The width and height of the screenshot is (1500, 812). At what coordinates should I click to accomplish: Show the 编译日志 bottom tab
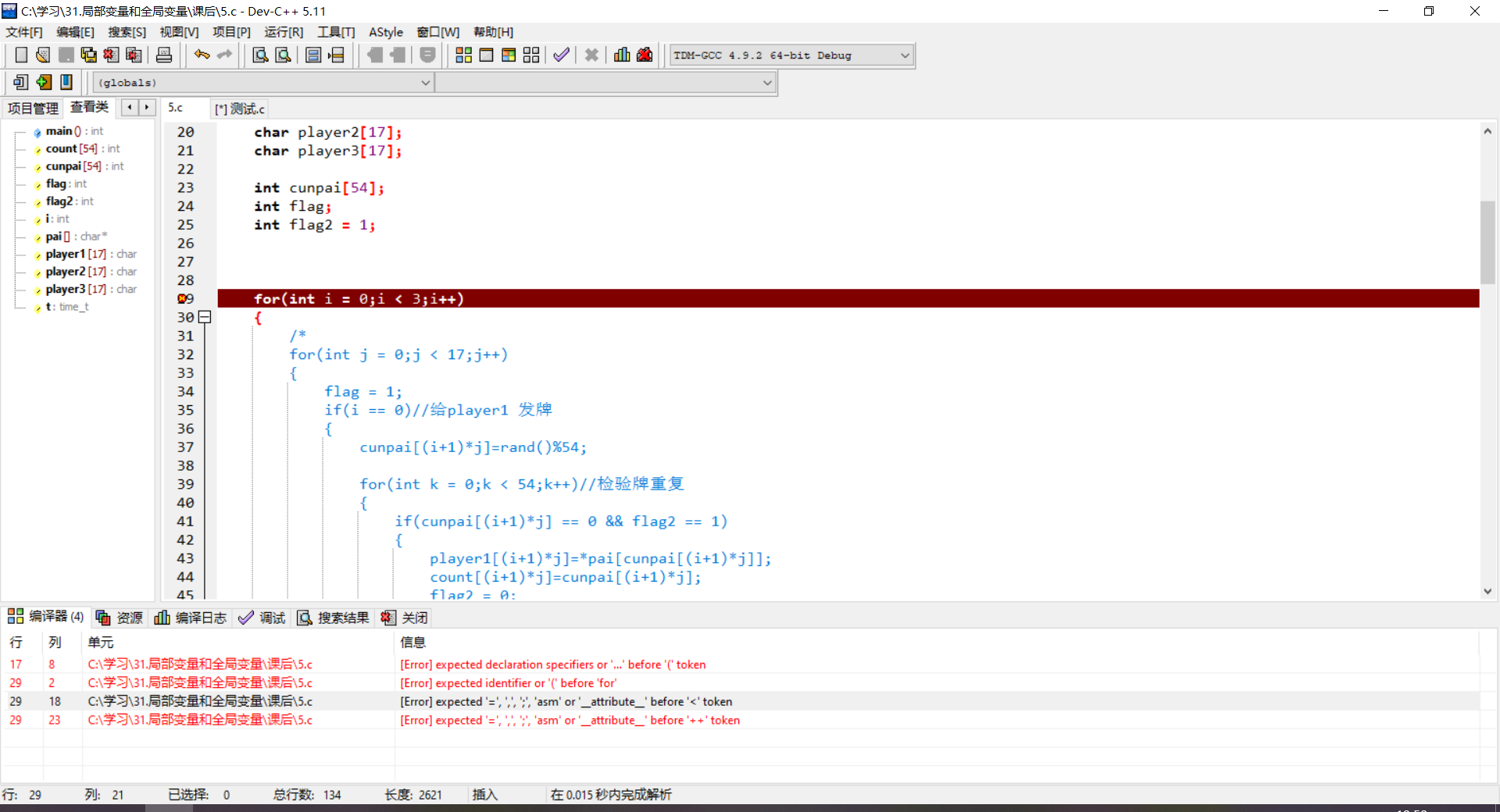click(191, 618)
